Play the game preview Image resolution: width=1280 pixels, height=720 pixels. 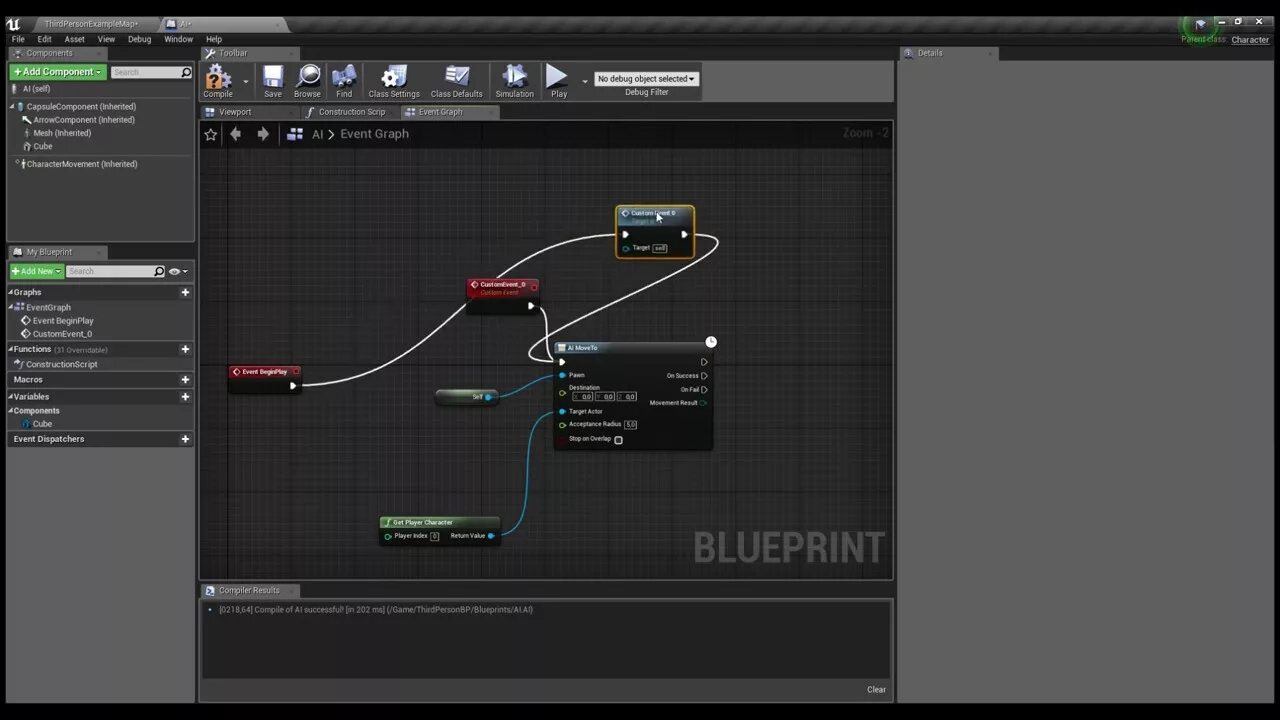[557, 81]
